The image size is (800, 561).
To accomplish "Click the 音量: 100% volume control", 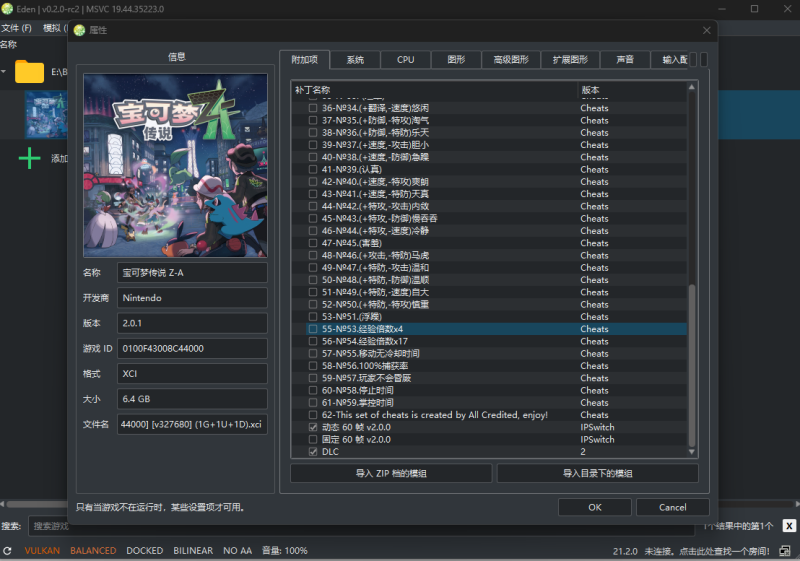I will pos(285,551).
